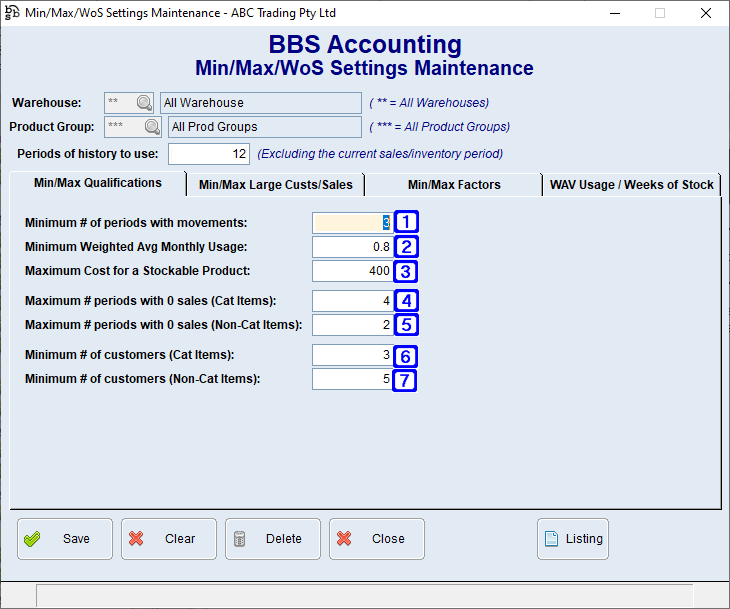This screenshot has width=730, height=609.
Task: Click the All Prod Groups description field
Action: tap(264, 127)
